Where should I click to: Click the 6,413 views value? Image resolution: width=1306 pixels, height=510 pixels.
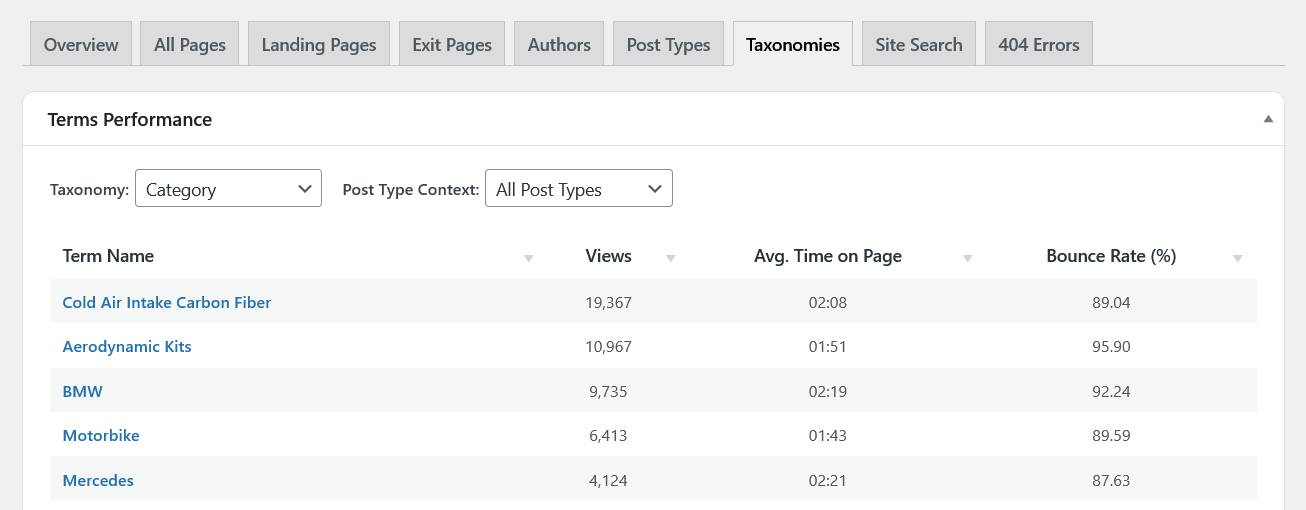[609, 435]
